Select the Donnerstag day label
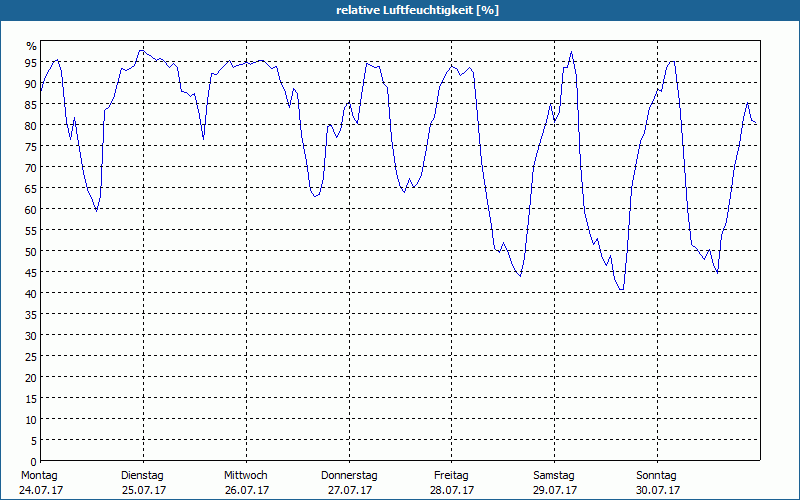 tap(349, 475)
